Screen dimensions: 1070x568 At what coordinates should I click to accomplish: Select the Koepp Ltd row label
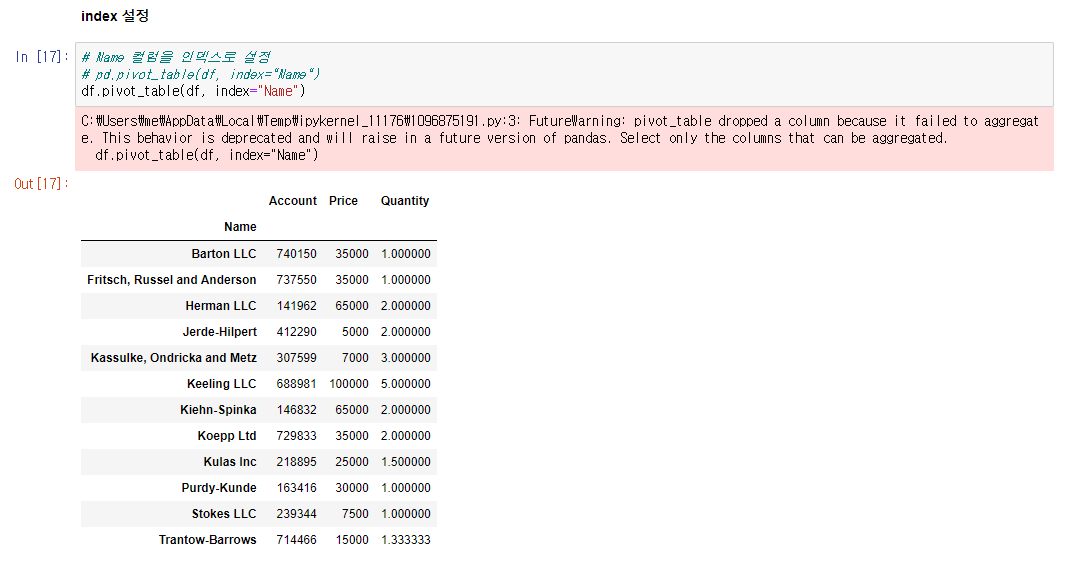227,435
